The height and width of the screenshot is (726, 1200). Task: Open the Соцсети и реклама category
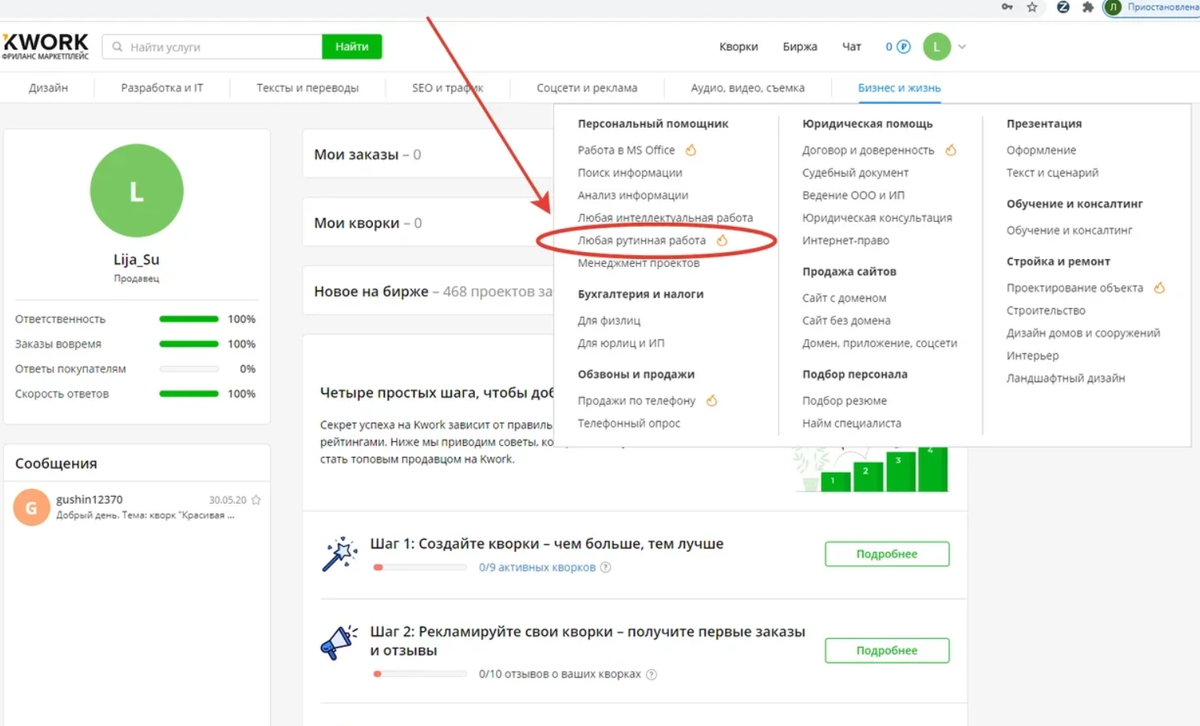(x=587, y=88)
